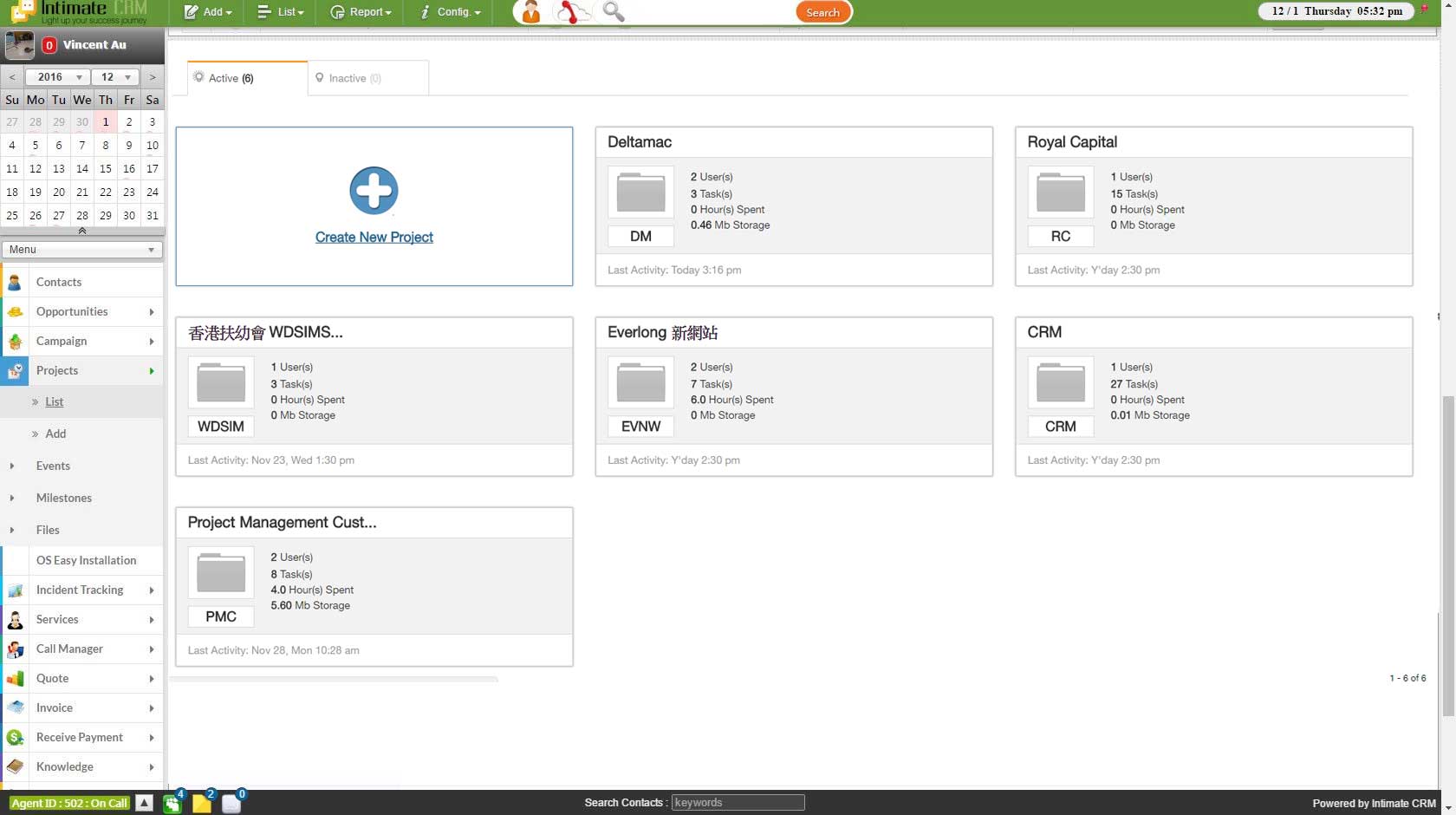The image size is (1456, 815).
Task: Click the Knowledge book icon
Action: [15, 767]
